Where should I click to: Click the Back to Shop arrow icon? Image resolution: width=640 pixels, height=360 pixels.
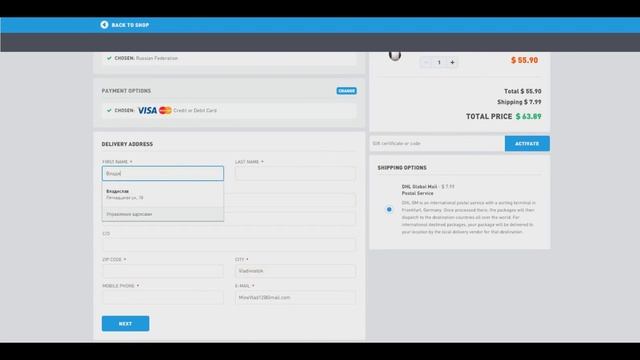104,25
